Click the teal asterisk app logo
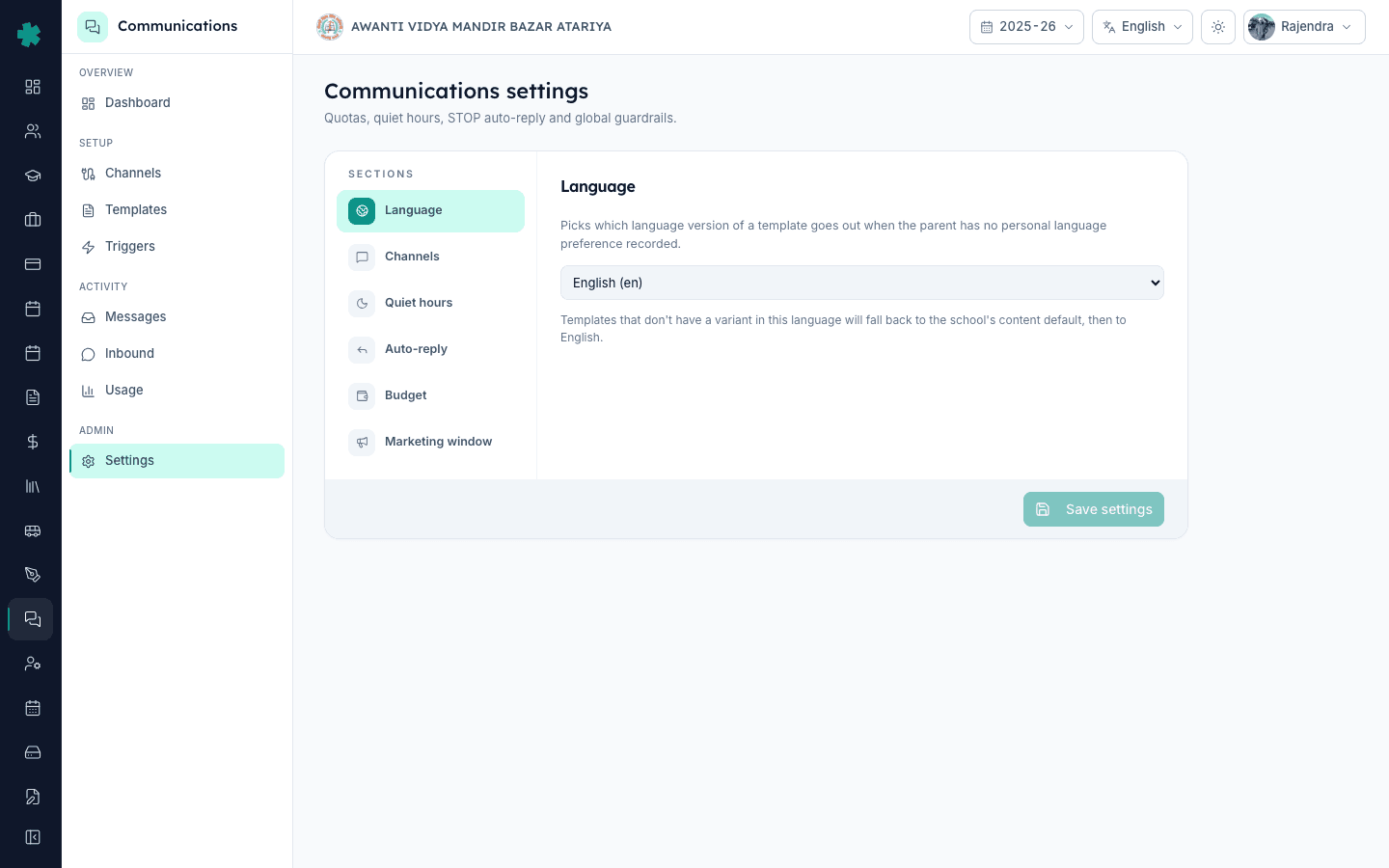 (30, 35)
